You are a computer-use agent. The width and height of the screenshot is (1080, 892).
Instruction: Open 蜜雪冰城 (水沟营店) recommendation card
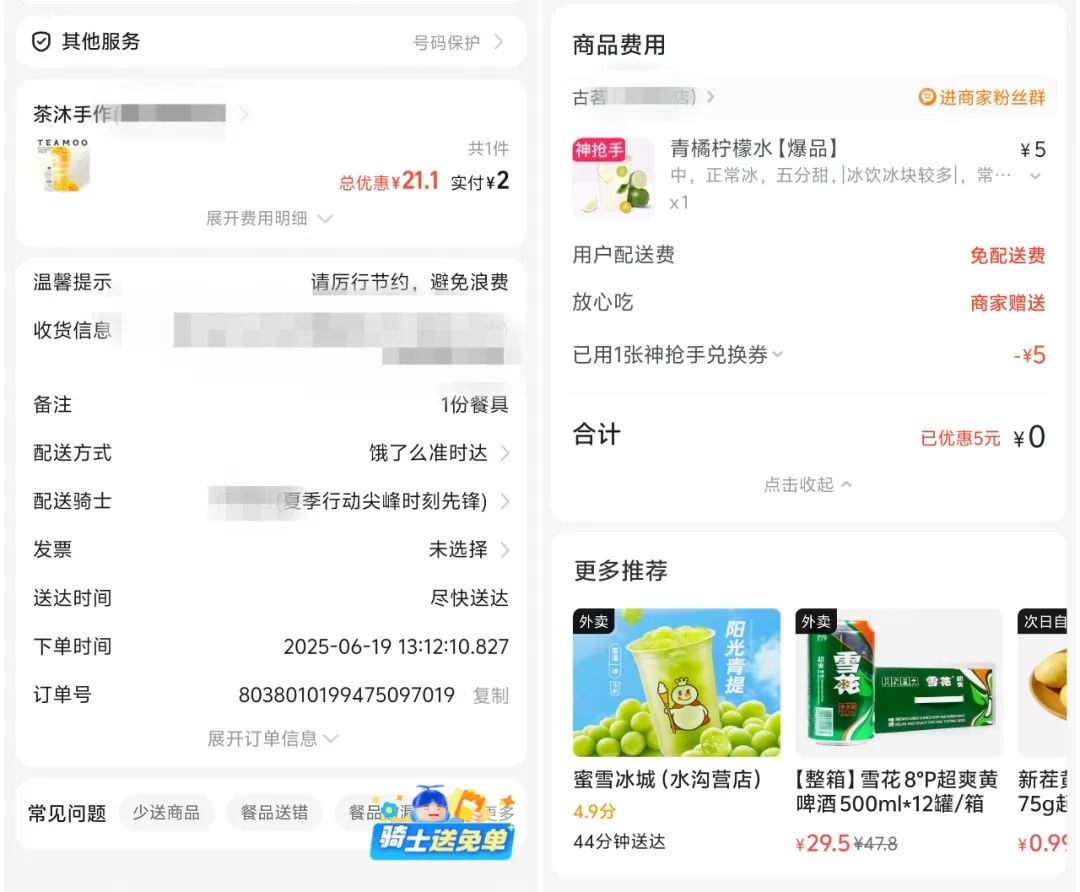click(676, 729)
